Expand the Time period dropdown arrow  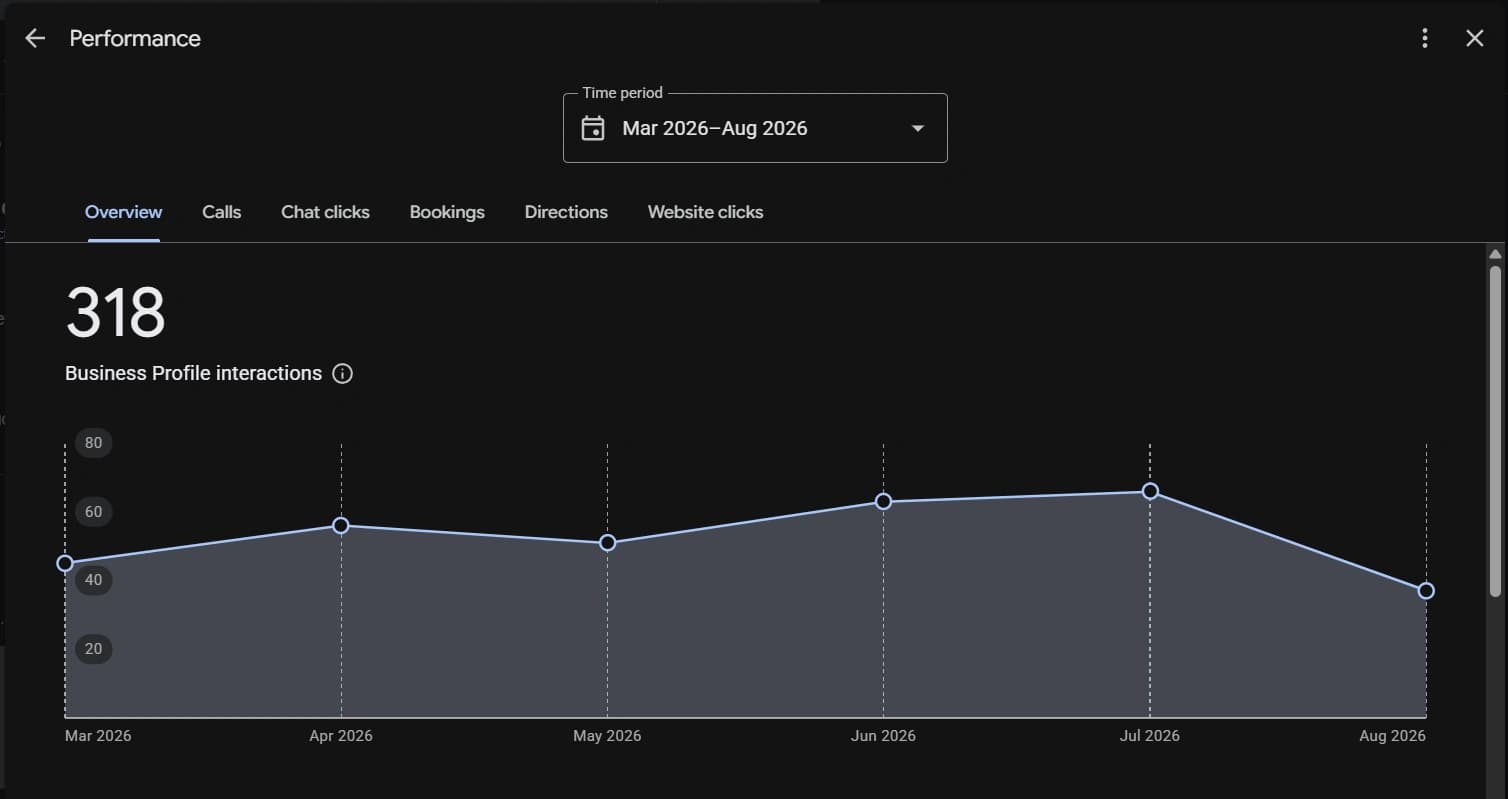918,128
